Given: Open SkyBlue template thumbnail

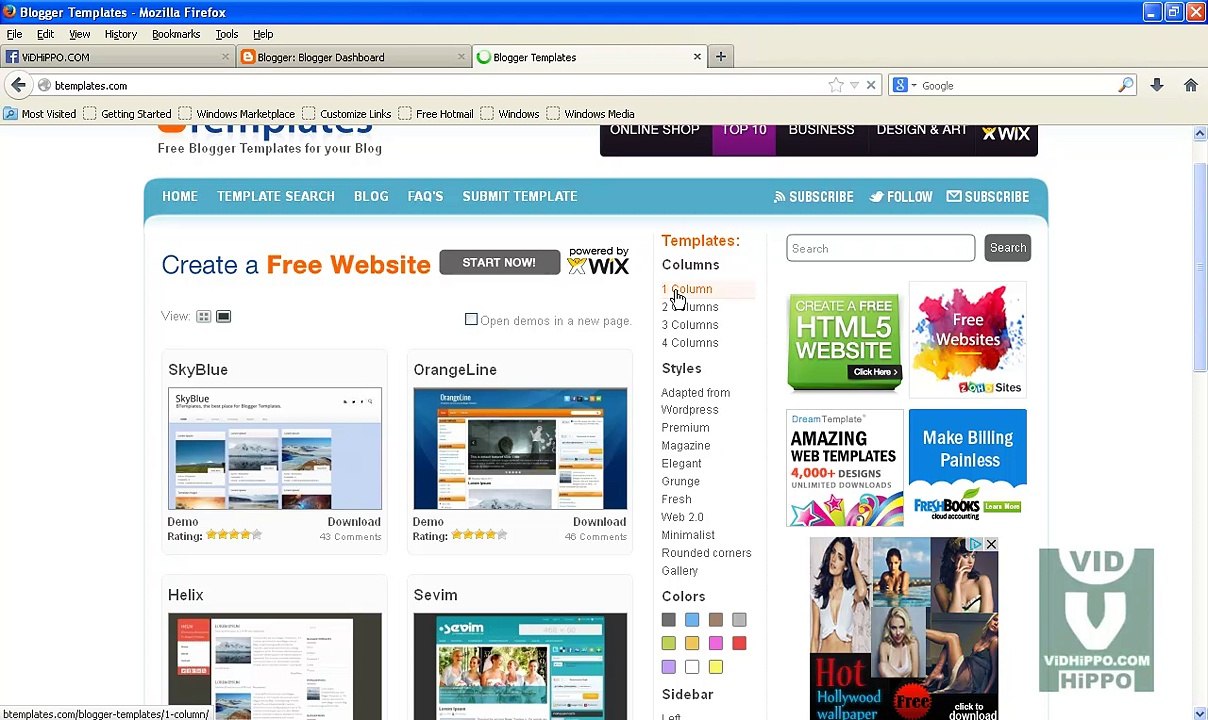Looking at the screenshot, I should [275, 449].
